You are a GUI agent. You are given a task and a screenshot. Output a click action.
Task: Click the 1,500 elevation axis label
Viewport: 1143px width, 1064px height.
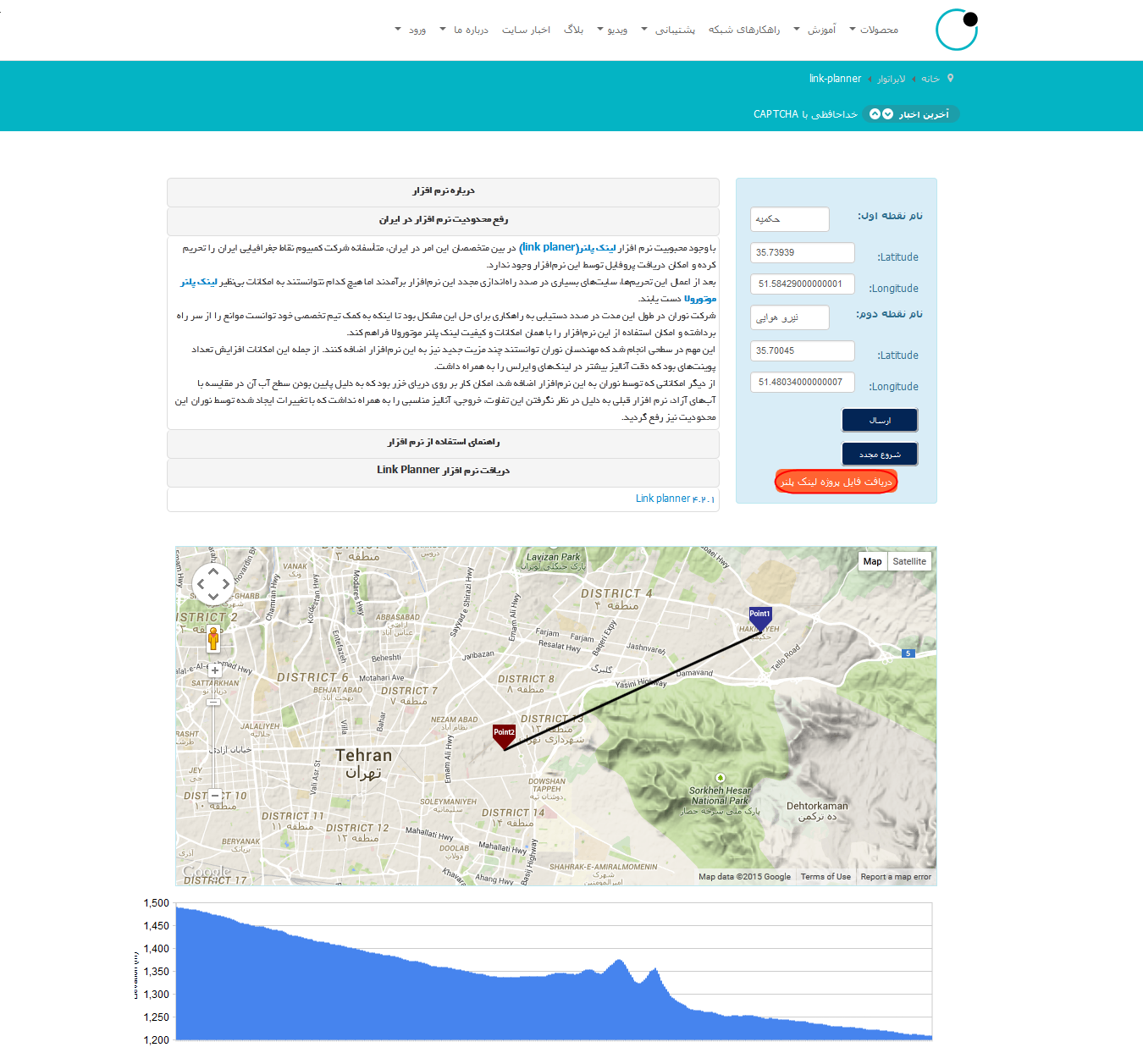pyautogui.click(x=157, y=903)
